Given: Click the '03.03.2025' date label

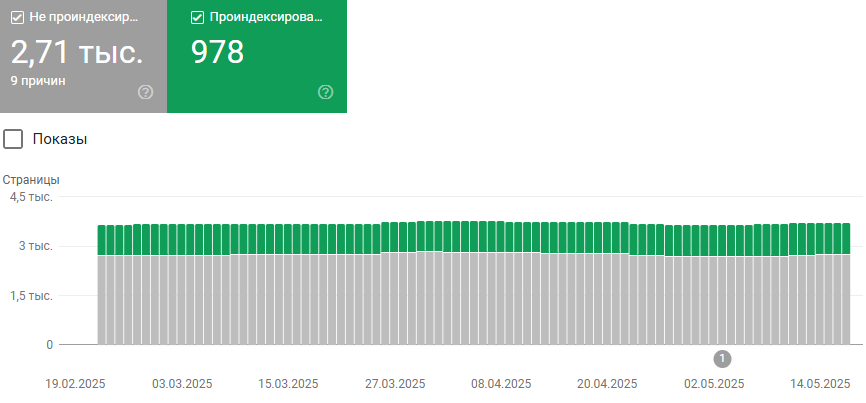Looking at the screenshot, I should click(x=182, y=384).
